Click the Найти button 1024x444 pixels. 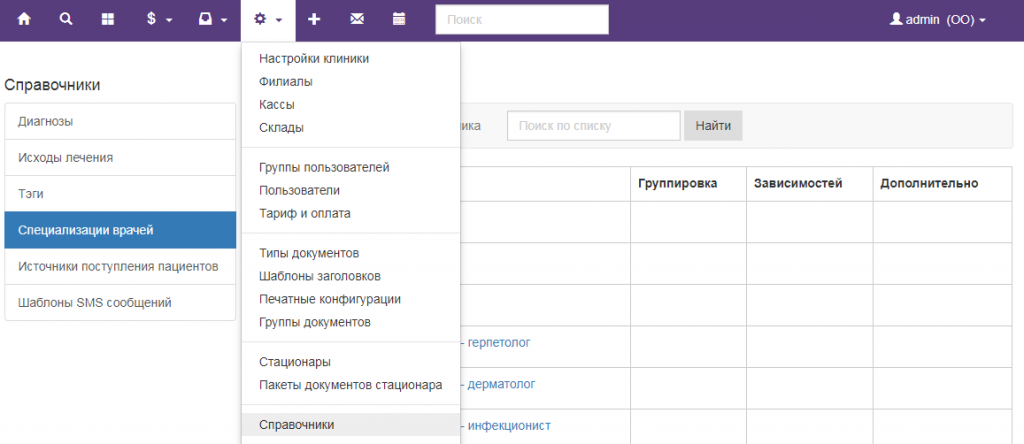click(713, 125)
